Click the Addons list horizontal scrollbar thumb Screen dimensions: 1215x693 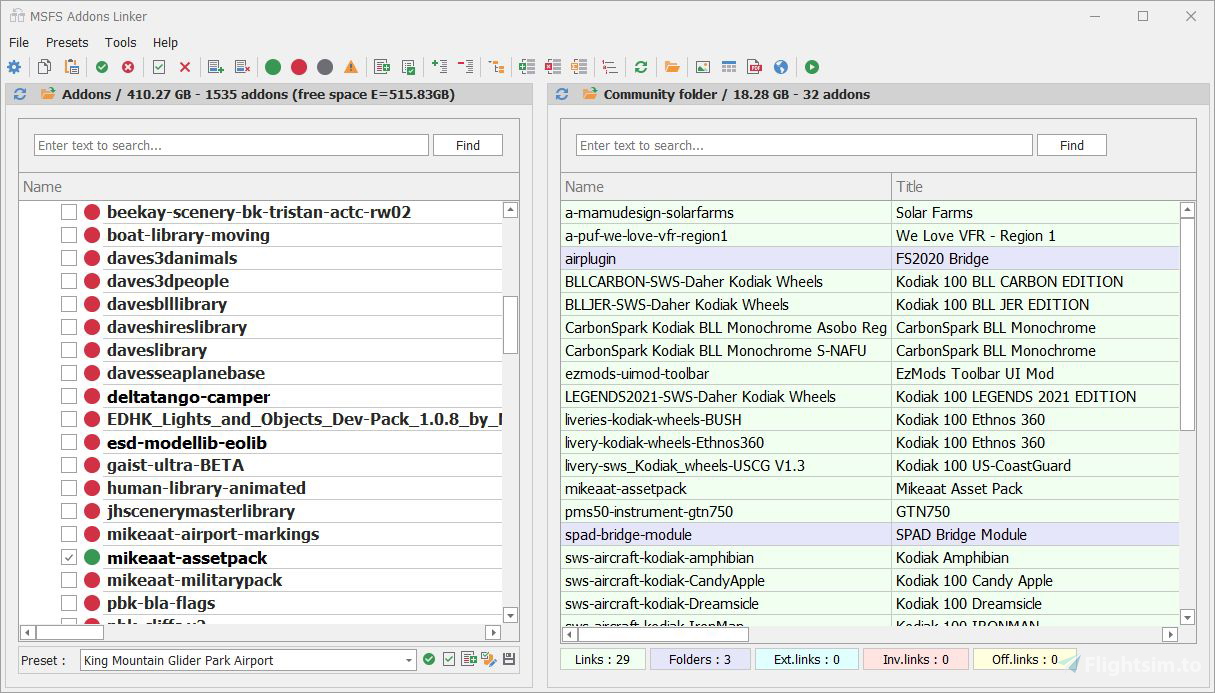click(70, 633)
